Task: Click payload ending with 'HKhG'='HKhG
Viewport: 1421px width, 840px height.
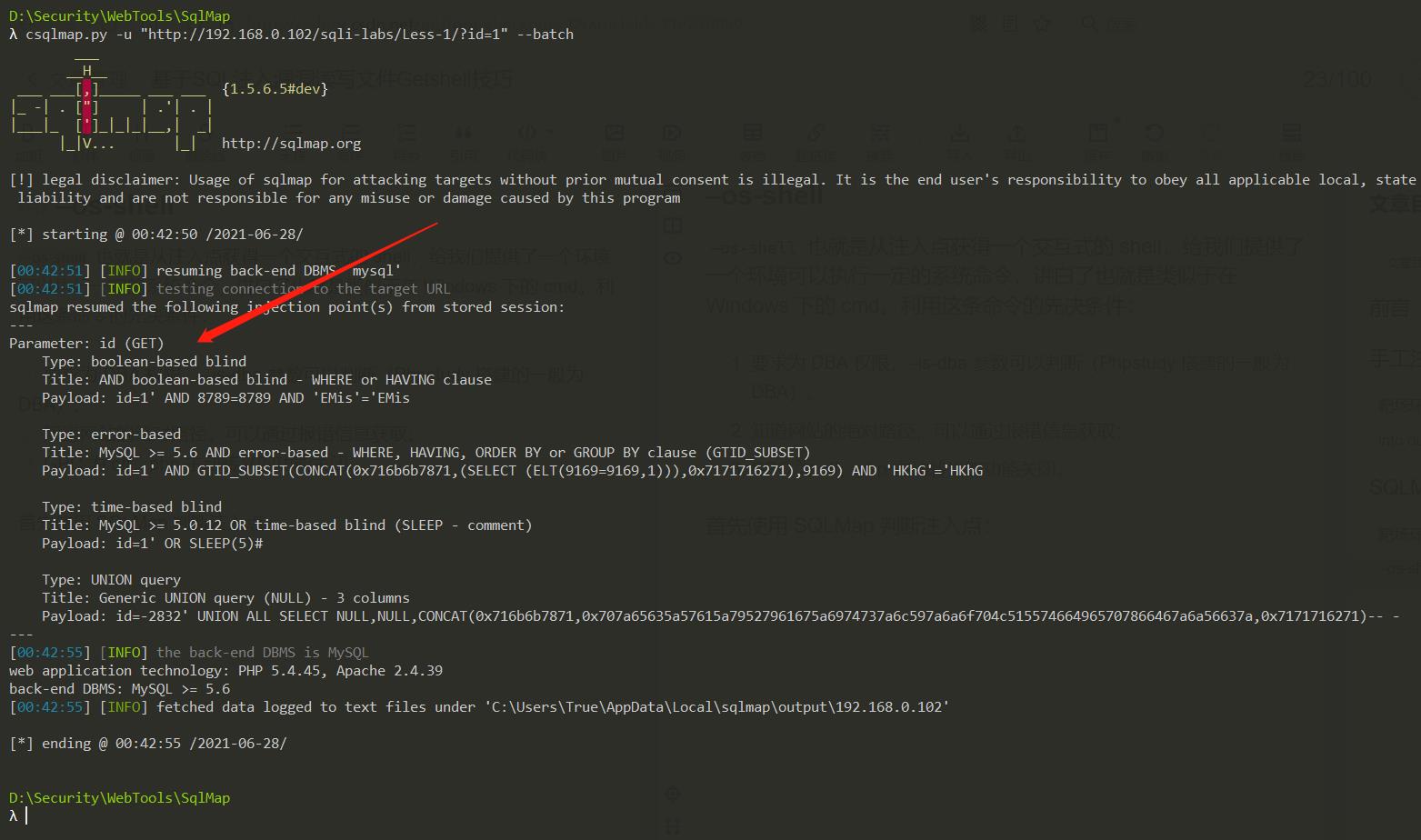Action: (x=512, y=471)
